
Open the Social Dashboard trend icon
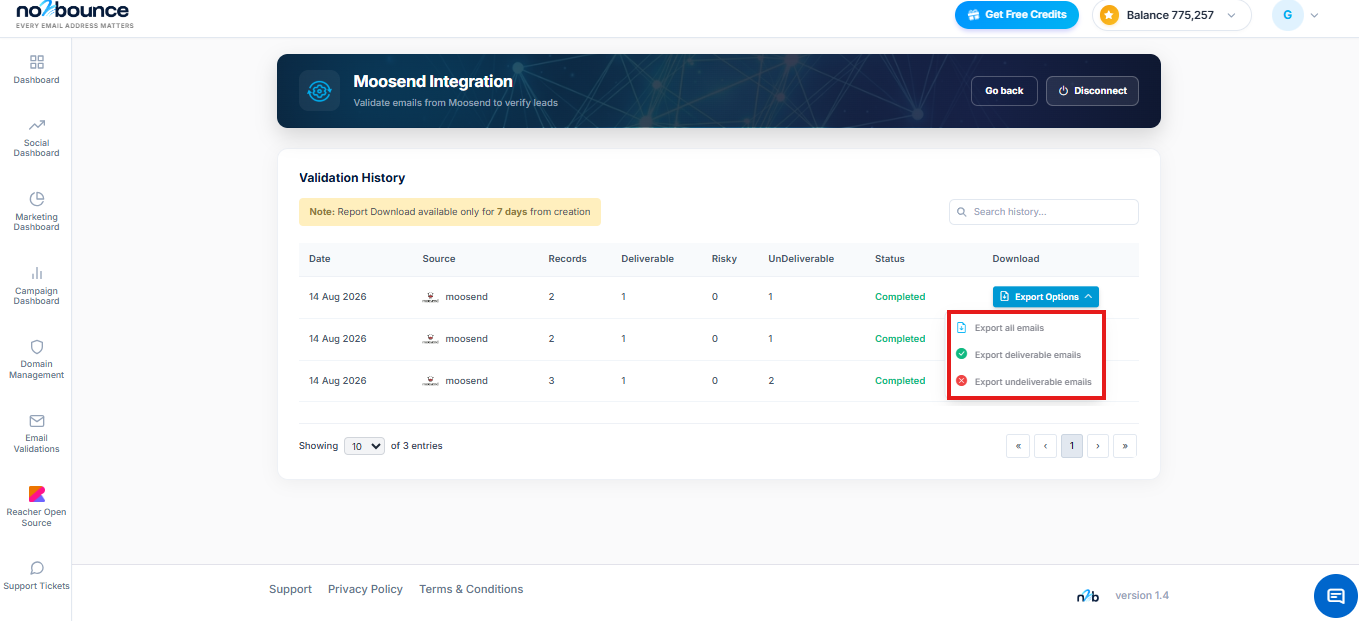pyautogui.click(x=36, y=125)
